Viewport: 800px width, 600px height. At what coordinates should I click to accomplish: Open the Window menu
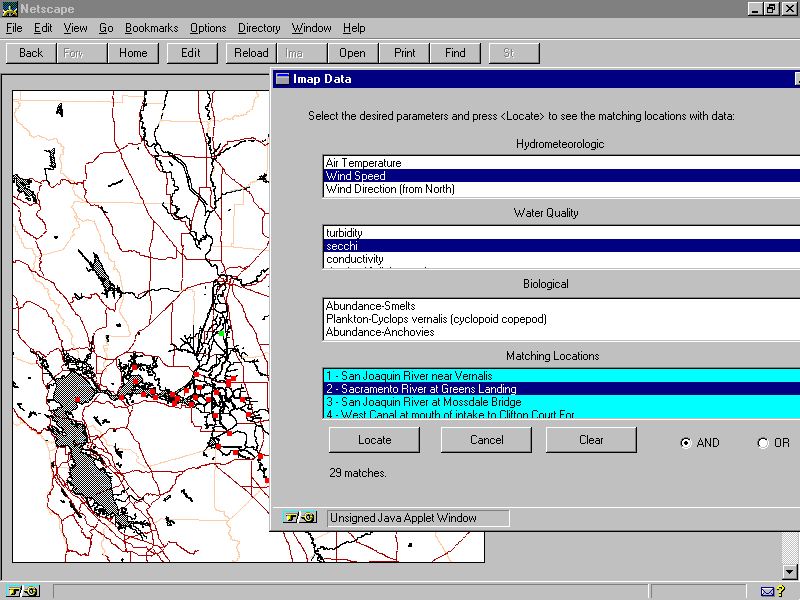tap(311, 28)
